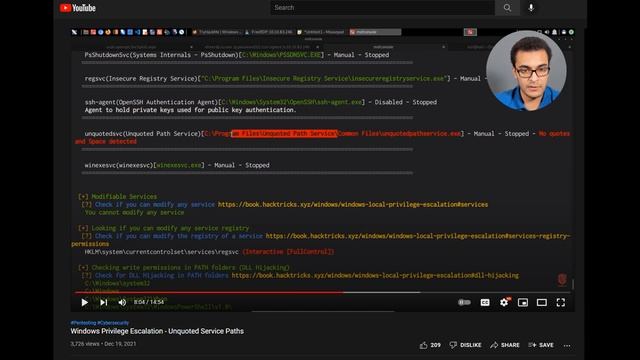Switch to theater mode

542,302
